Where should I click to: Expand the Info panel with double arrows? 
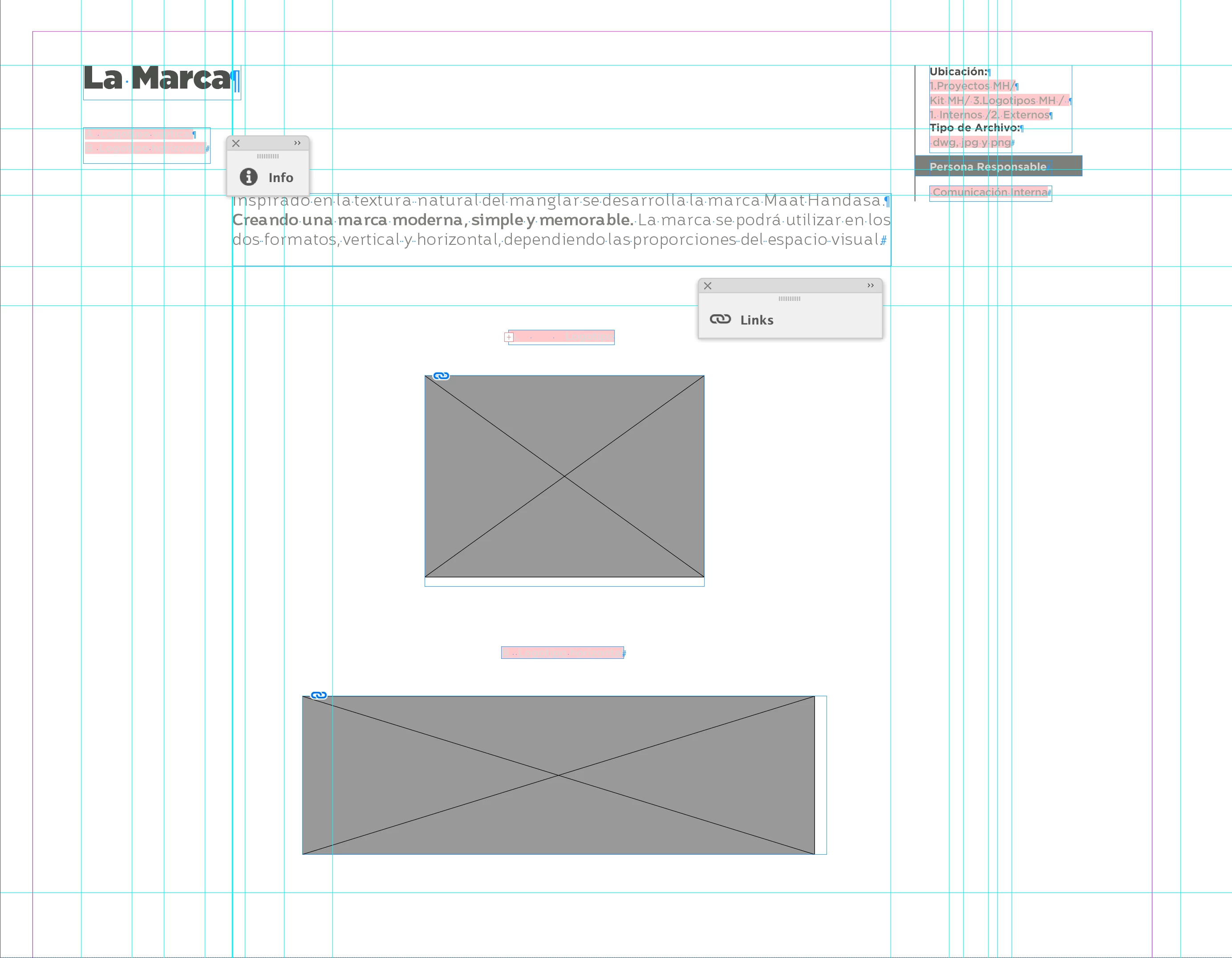(297, 143)
